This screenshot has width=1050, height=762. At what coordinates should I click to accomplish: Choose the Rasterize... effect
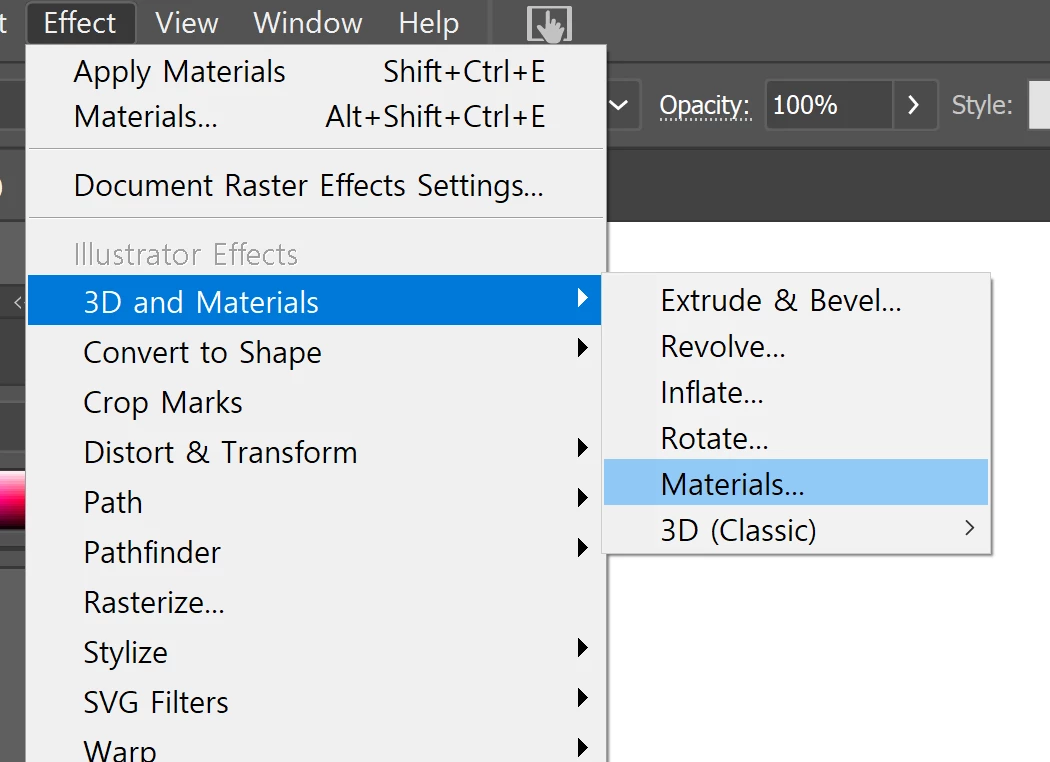[315, 603]
